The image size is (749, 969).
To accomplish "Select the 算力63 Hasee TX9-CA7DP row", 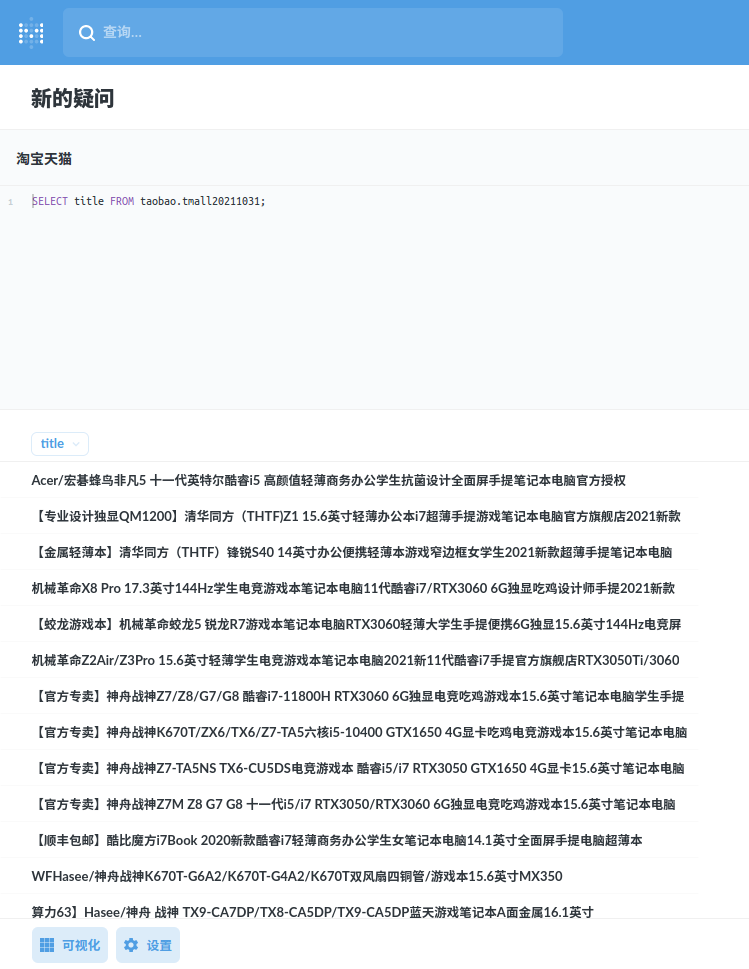I will [349, 906].
